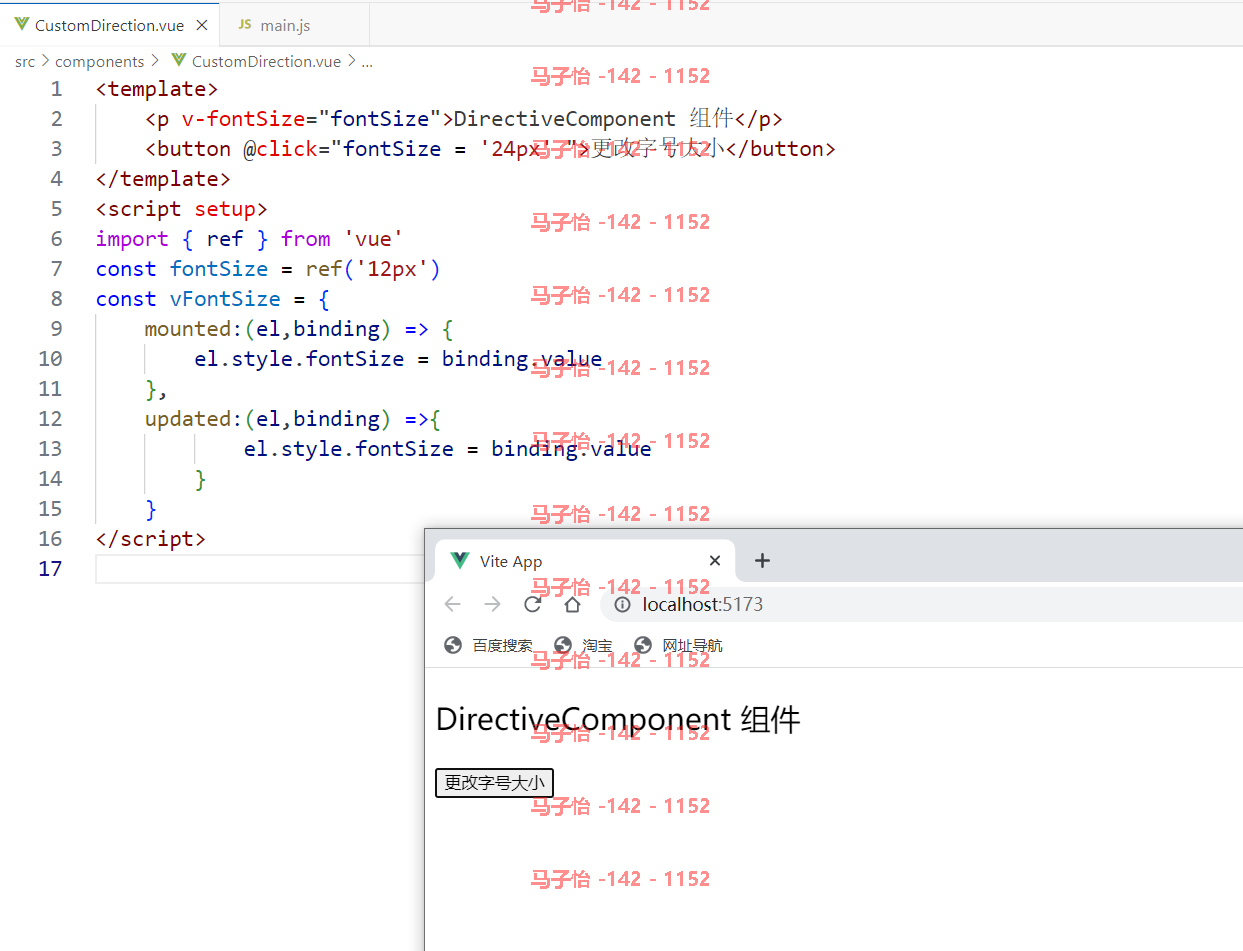Reload the localhost page

click(x=533, y=604)
